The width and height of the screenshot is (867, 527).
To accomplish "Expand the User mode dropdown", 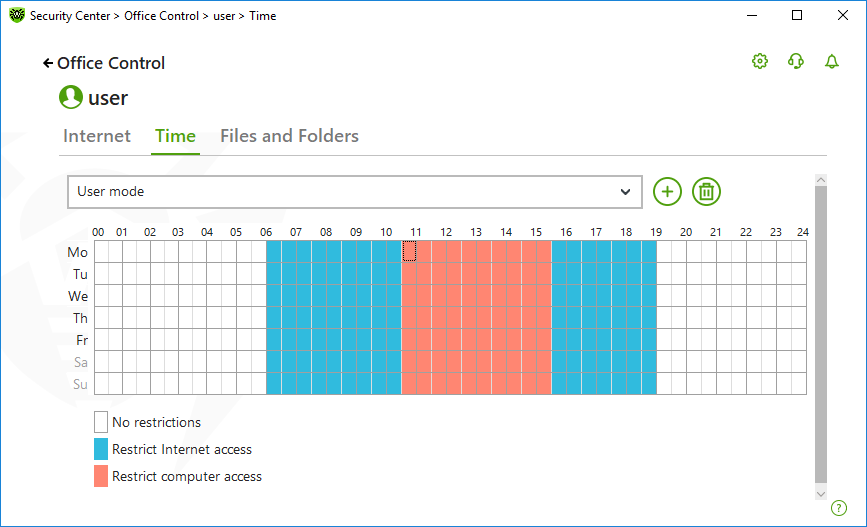I will click(354, 192).
